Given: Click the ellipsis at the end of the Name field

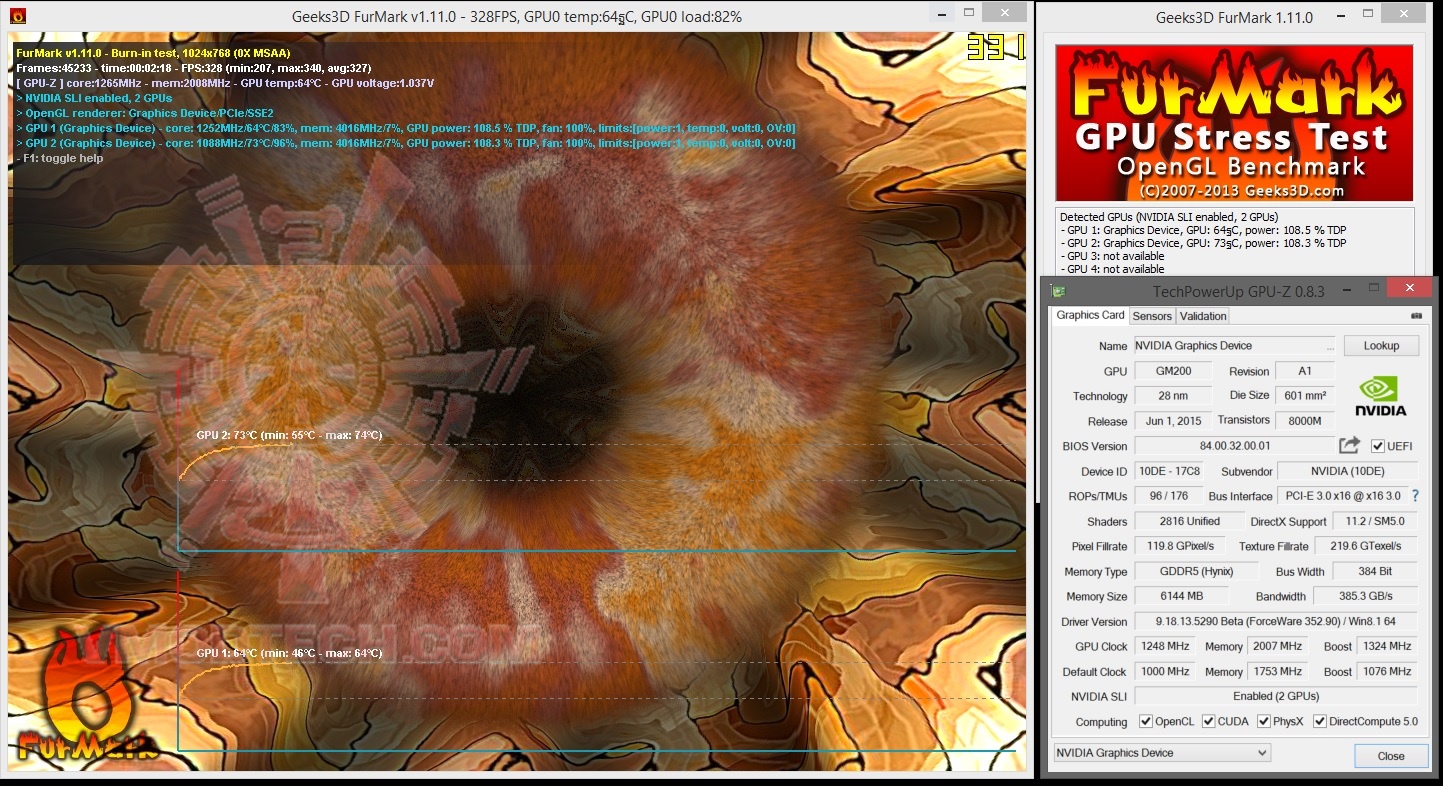Looking at the screenshot, I should click(x=1329, y=346).
